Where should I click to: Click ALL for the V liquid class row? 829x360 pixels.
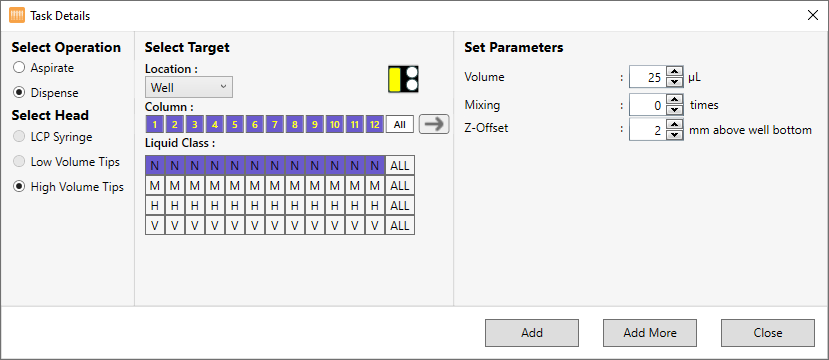(400, 225)
